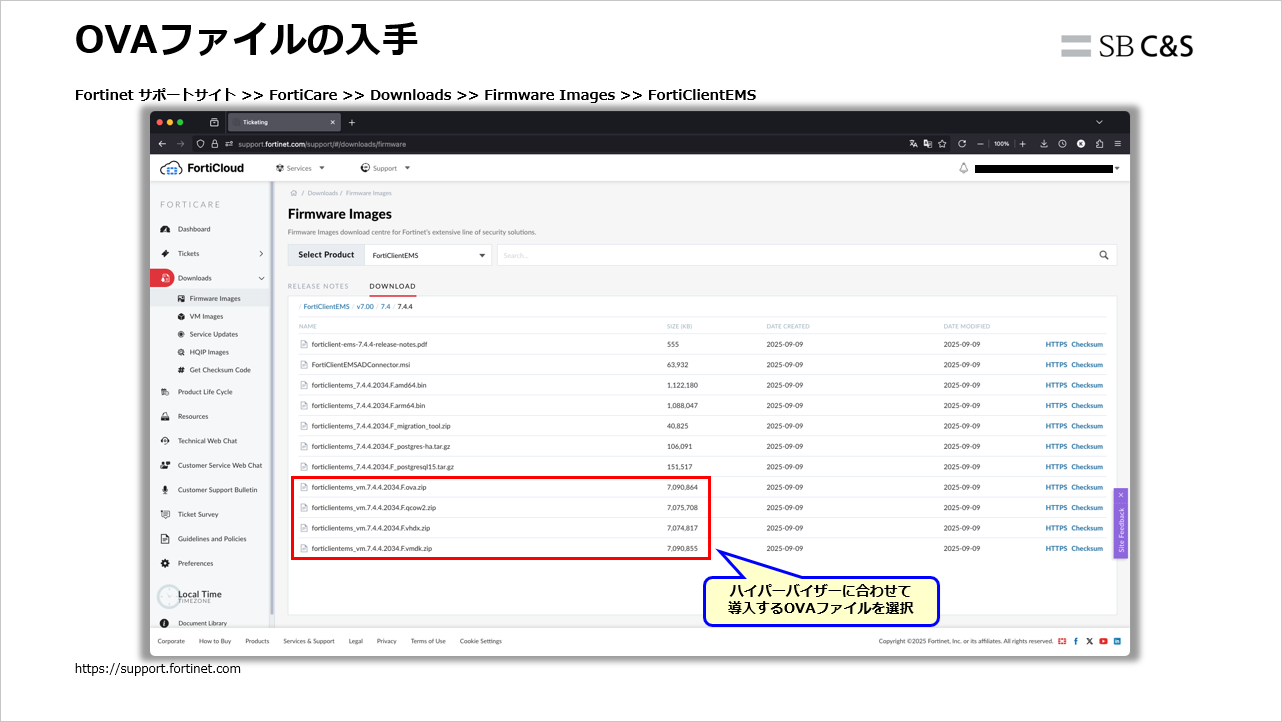Open Resources in the sidebar
This screenshot has height=722, width=1282.
click(x=193, y=416)
